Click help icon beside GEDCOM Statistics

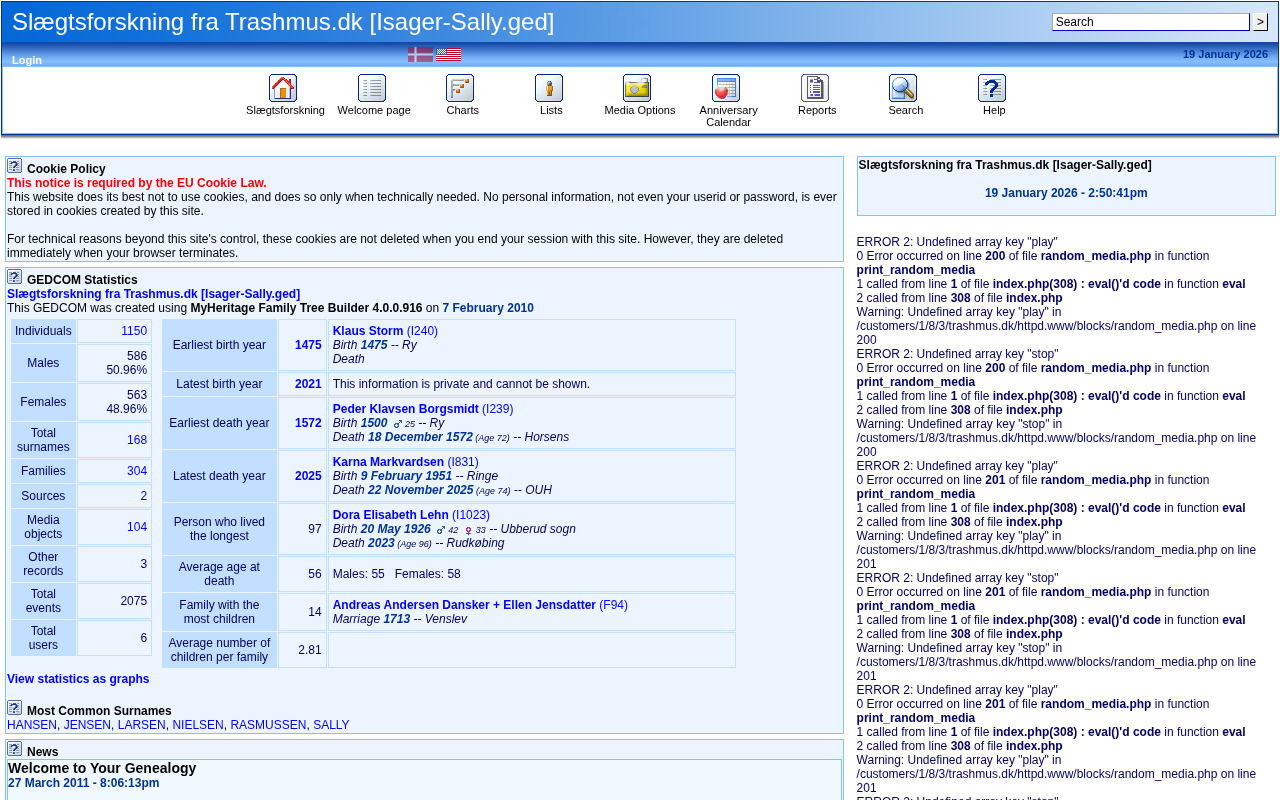(14, 277)
